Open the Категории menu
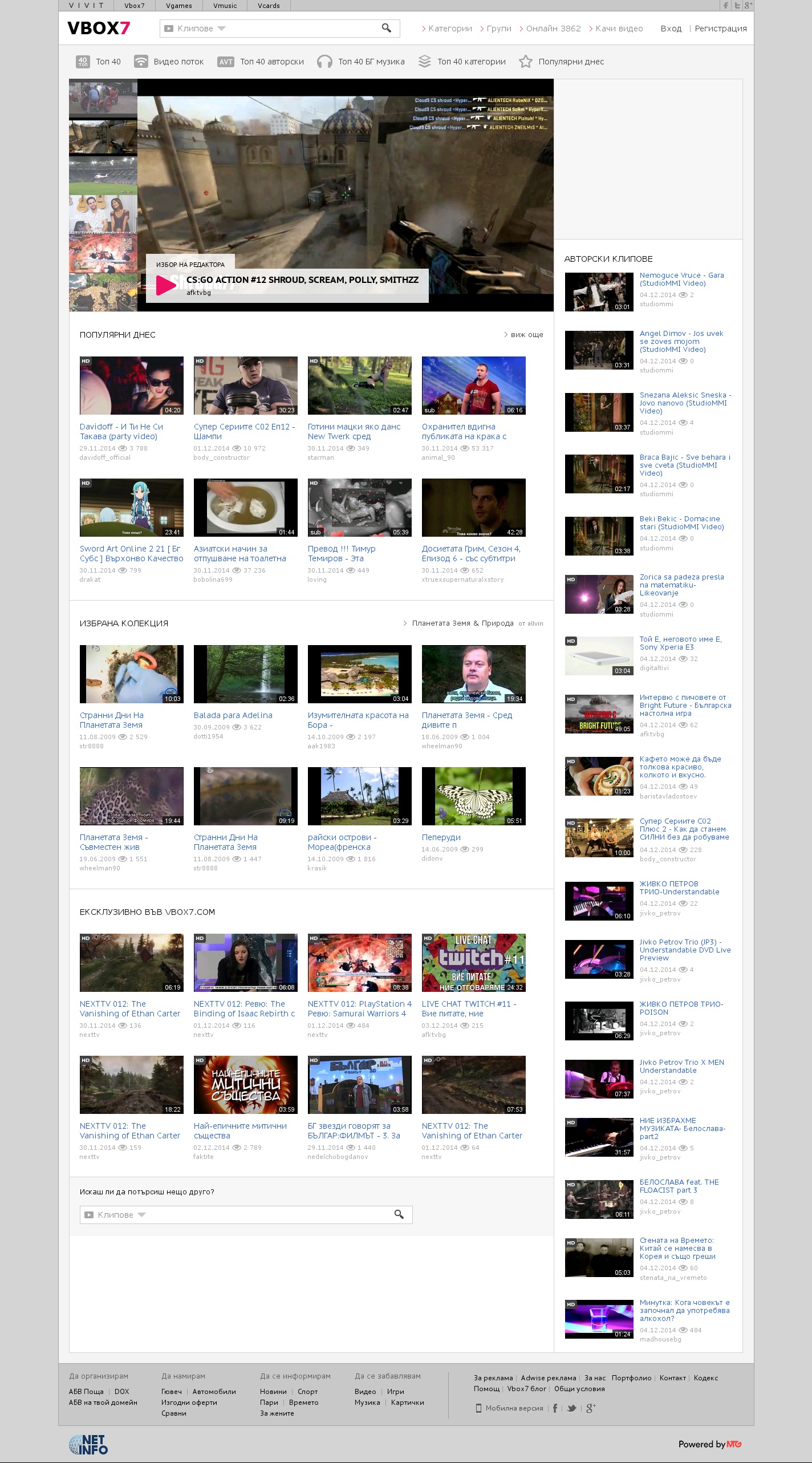The height and width of the screenshot is (1463, 812). (446, 29)
